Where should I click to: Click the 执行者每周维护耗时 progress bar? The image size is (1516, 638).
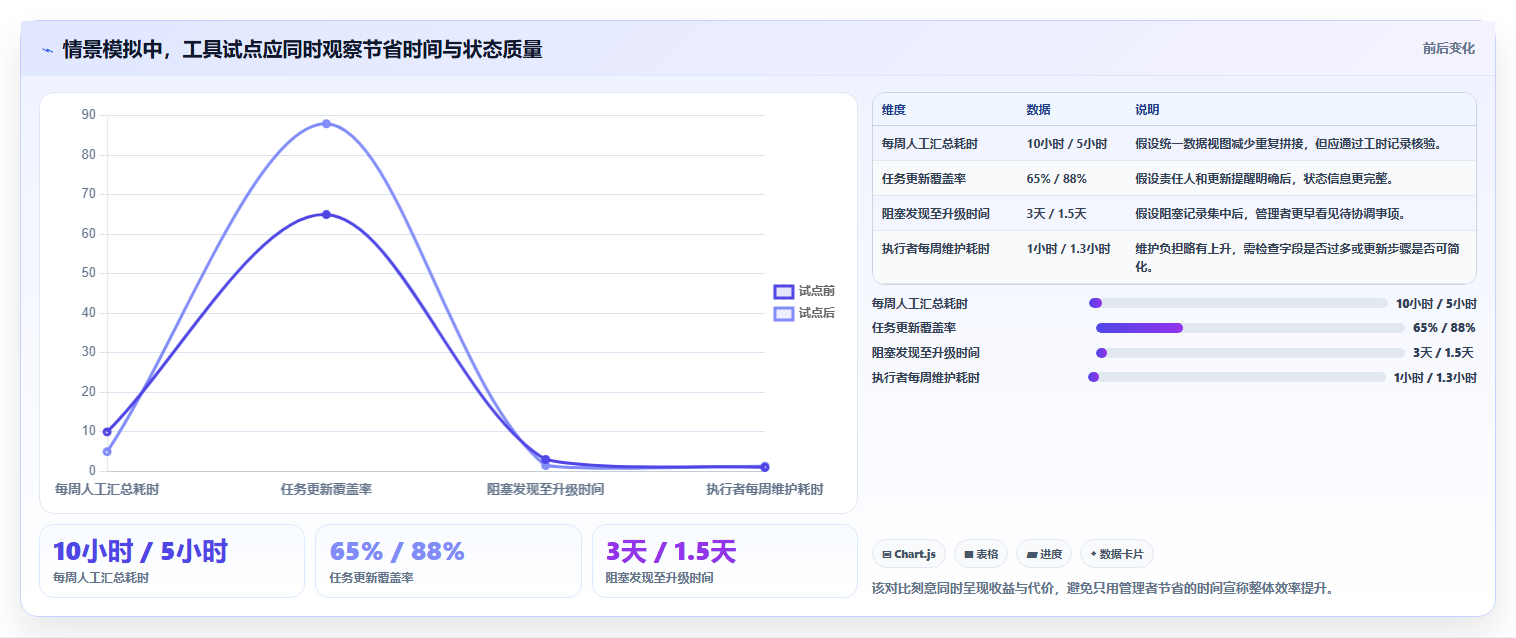1237,377
